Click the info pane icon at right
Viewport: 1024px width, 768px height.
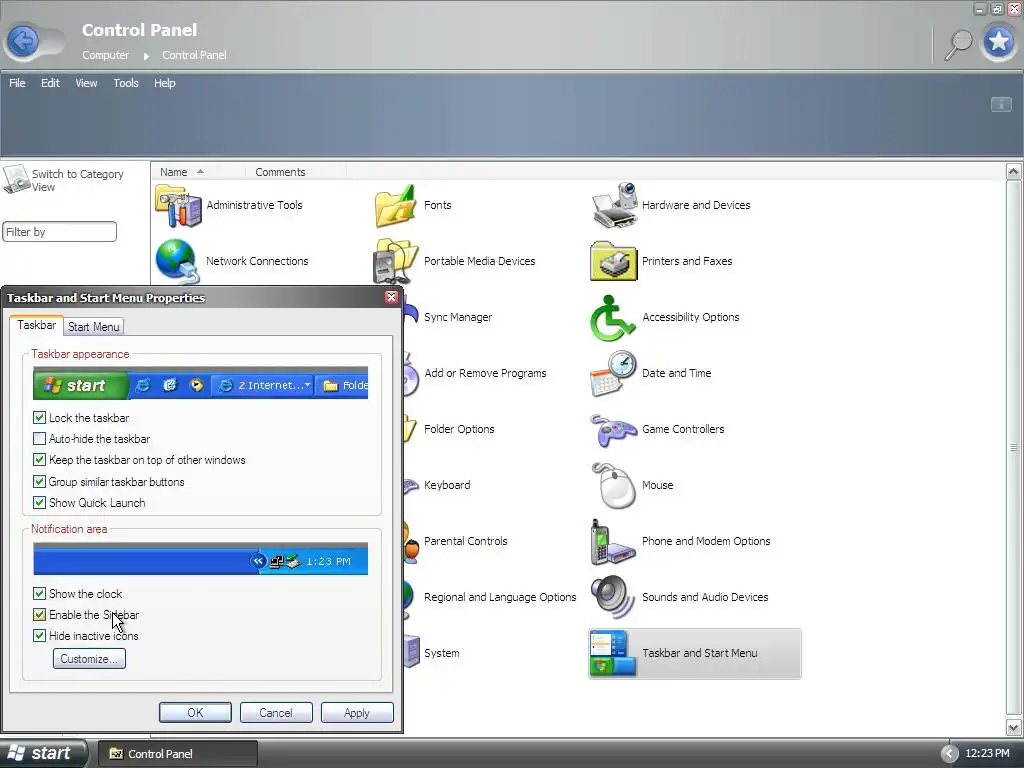1000,104
